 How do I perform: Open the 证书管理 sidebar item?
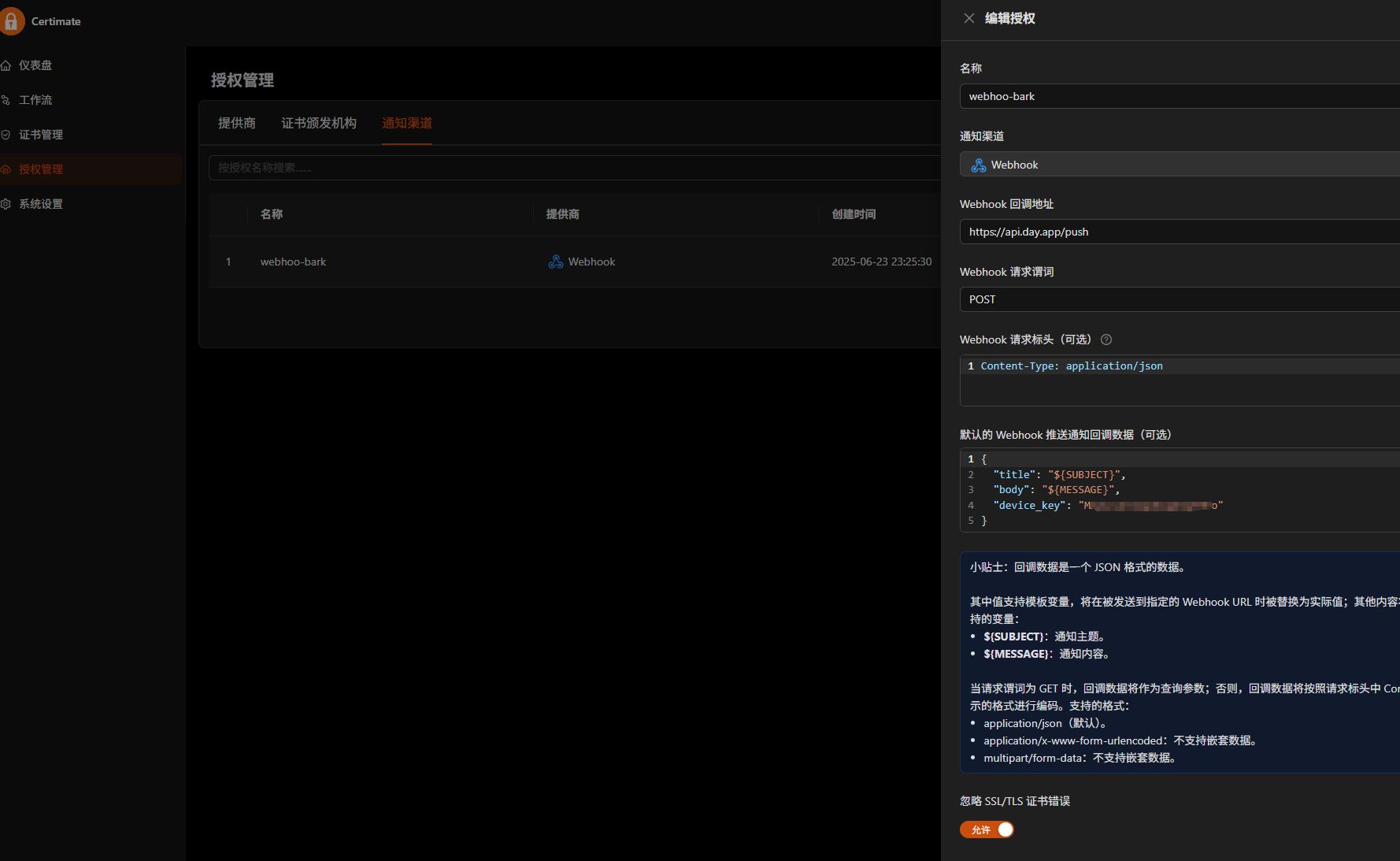41,135
